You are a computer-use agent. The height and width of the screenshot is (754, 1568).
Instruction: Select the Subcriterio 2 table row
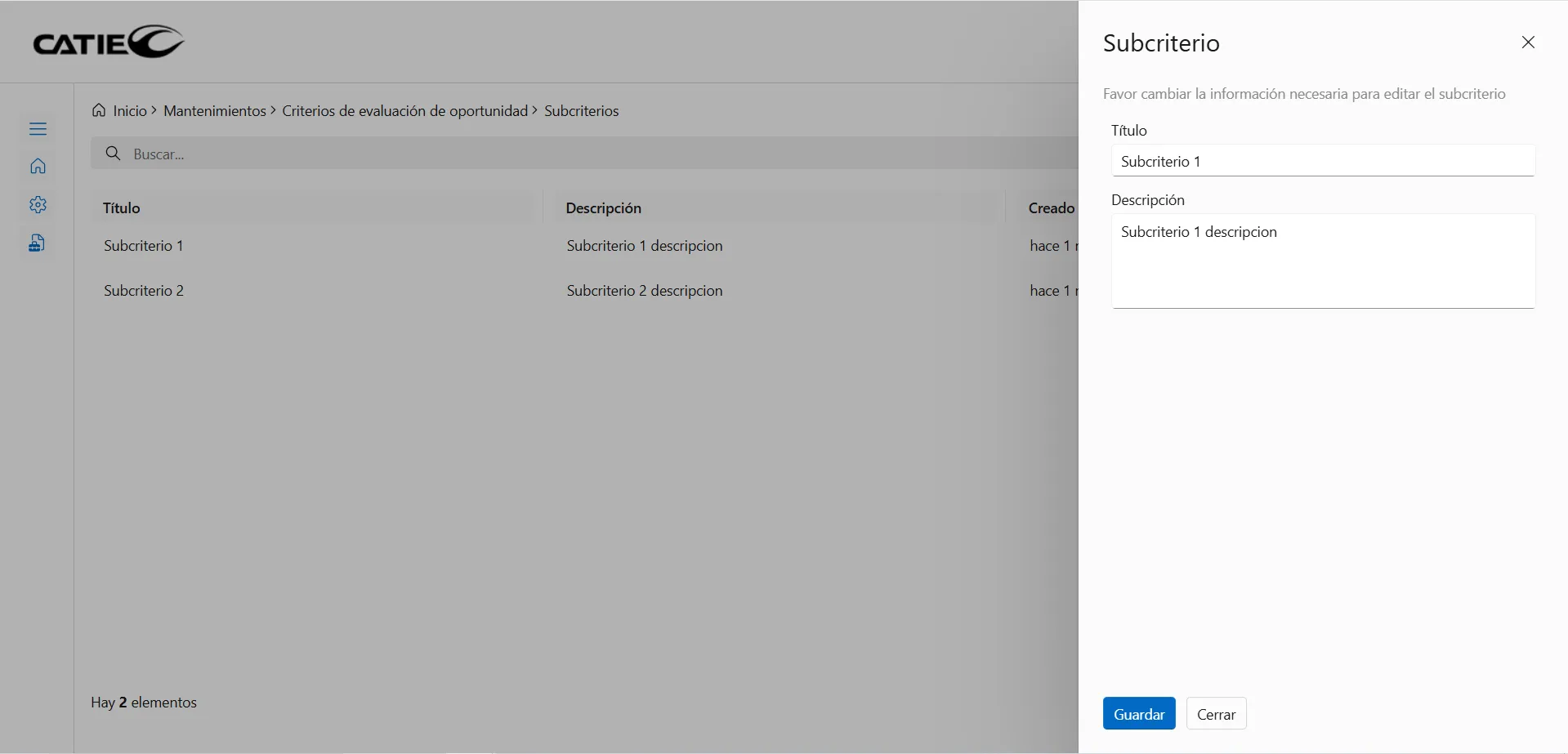click(144, 291)
